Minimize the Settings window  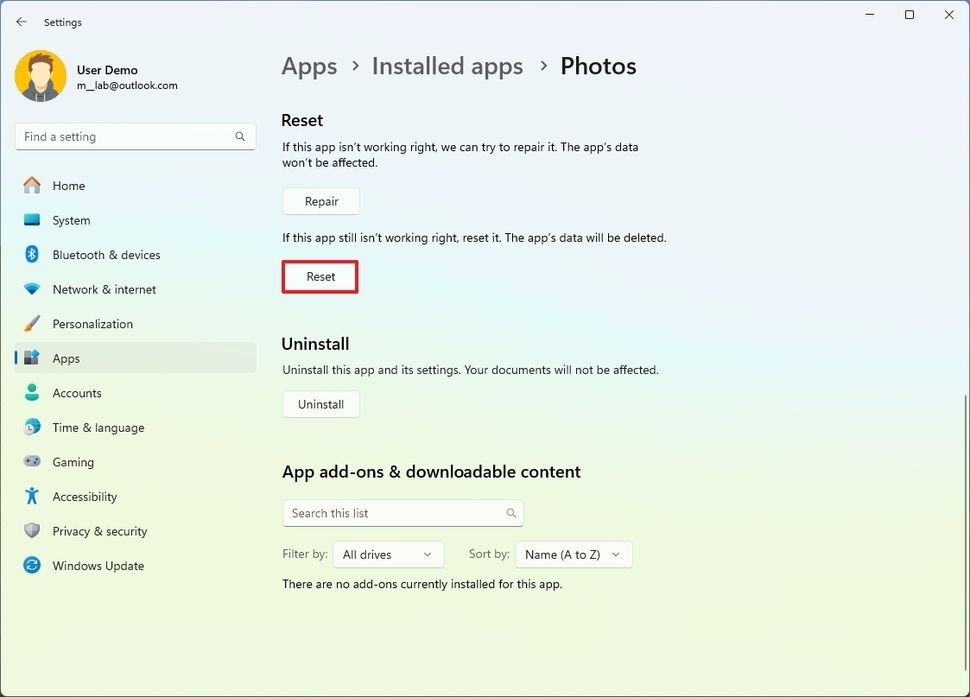(870, 14)
